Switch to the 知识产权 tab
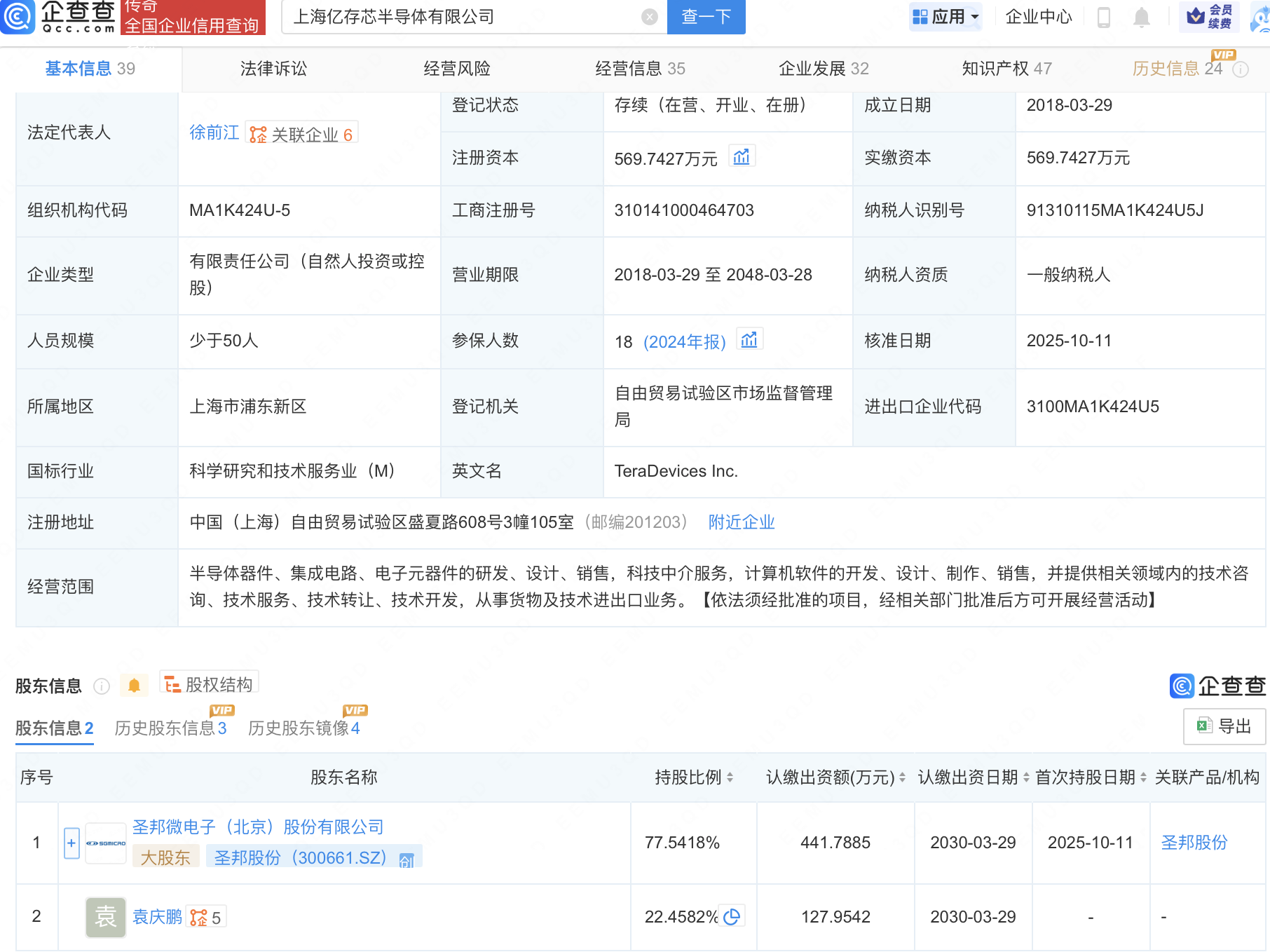The height and width of the screenshot is (952, 1270). coord(1006,69)
